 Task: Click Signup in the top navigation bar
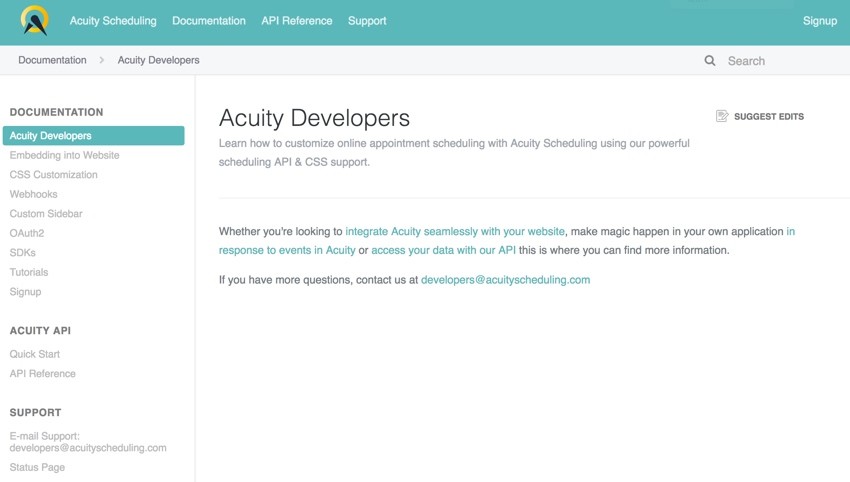820,21
